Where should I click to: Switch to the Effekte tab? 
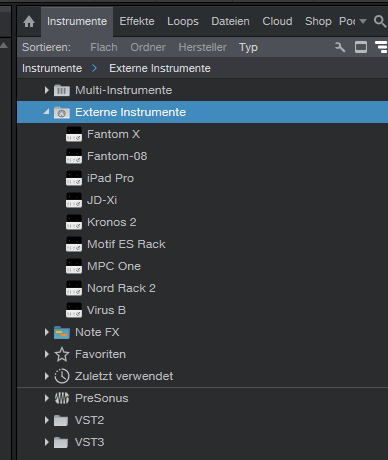tap(137, 21)
